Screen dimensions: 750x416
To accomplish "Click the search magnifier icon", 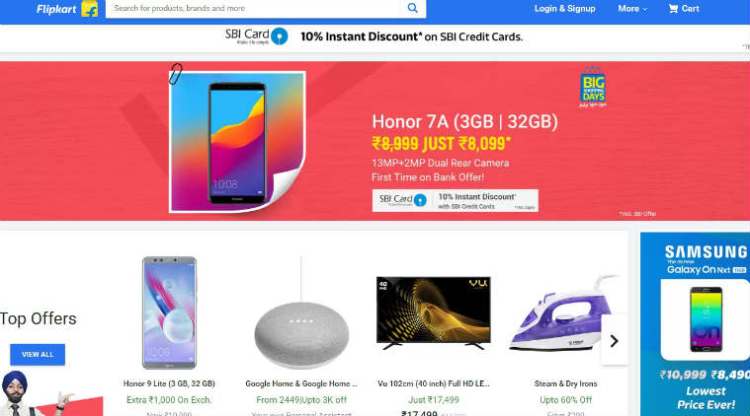I will pyautogui.click(x=412, y=8).
